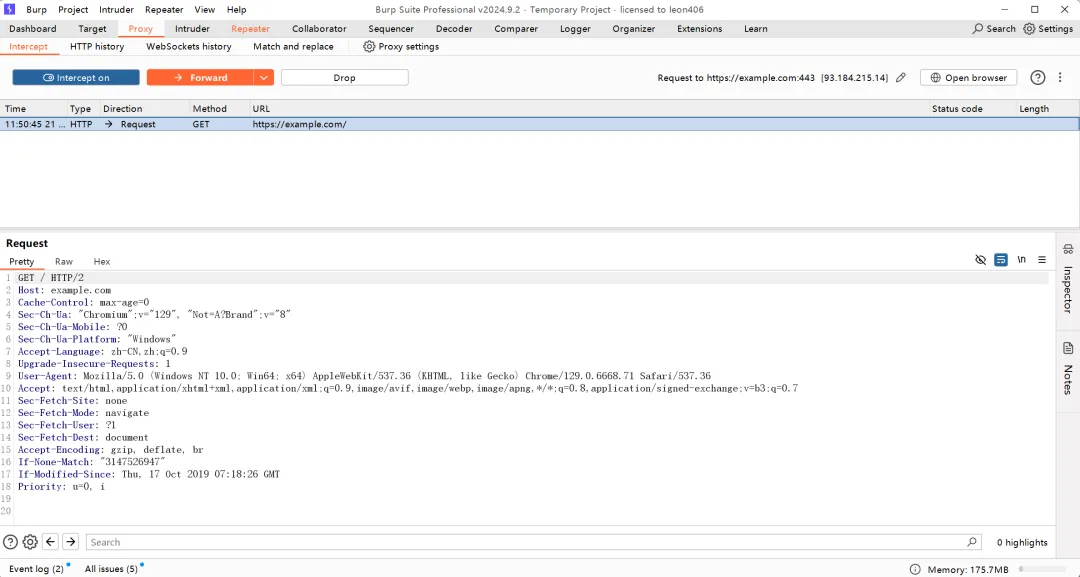Open the Logger tab
The height and width of the screenshot is (577, 1080).
(575, 29)
